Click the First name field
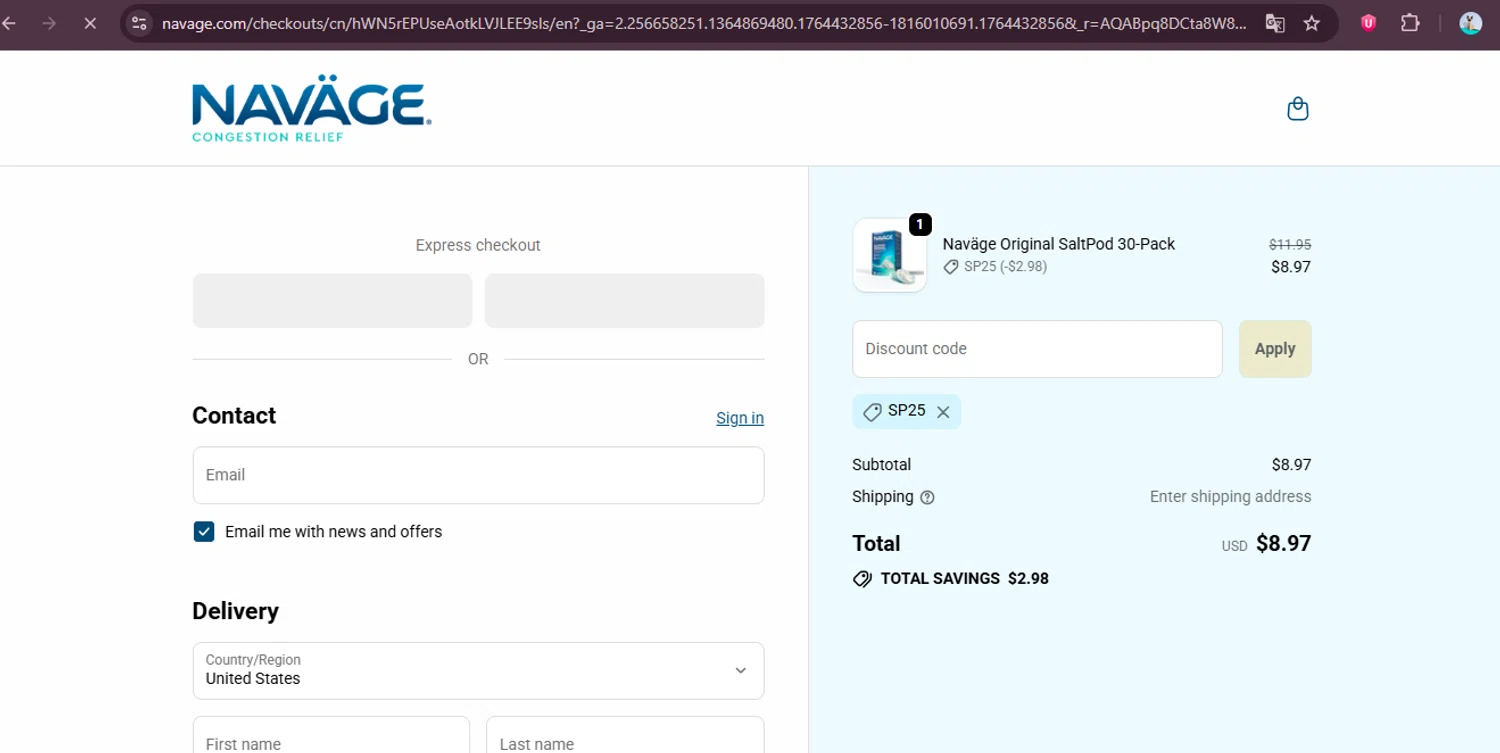This screenshot has width=1500, height=753. 331,735
